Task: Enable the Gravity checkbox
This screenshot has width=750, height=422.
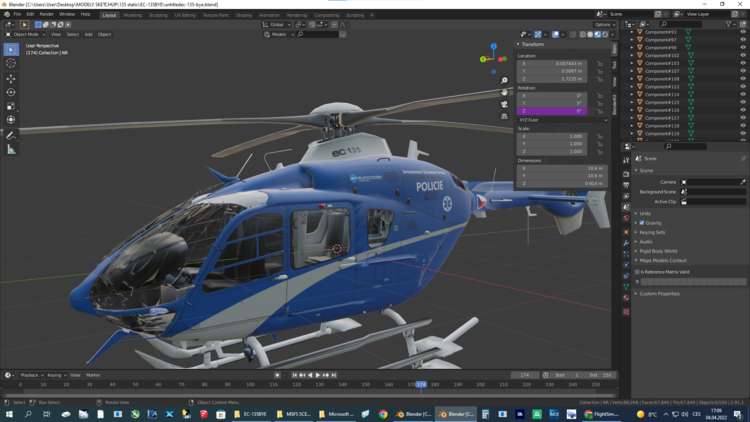Action: click(x=642, y=223)
